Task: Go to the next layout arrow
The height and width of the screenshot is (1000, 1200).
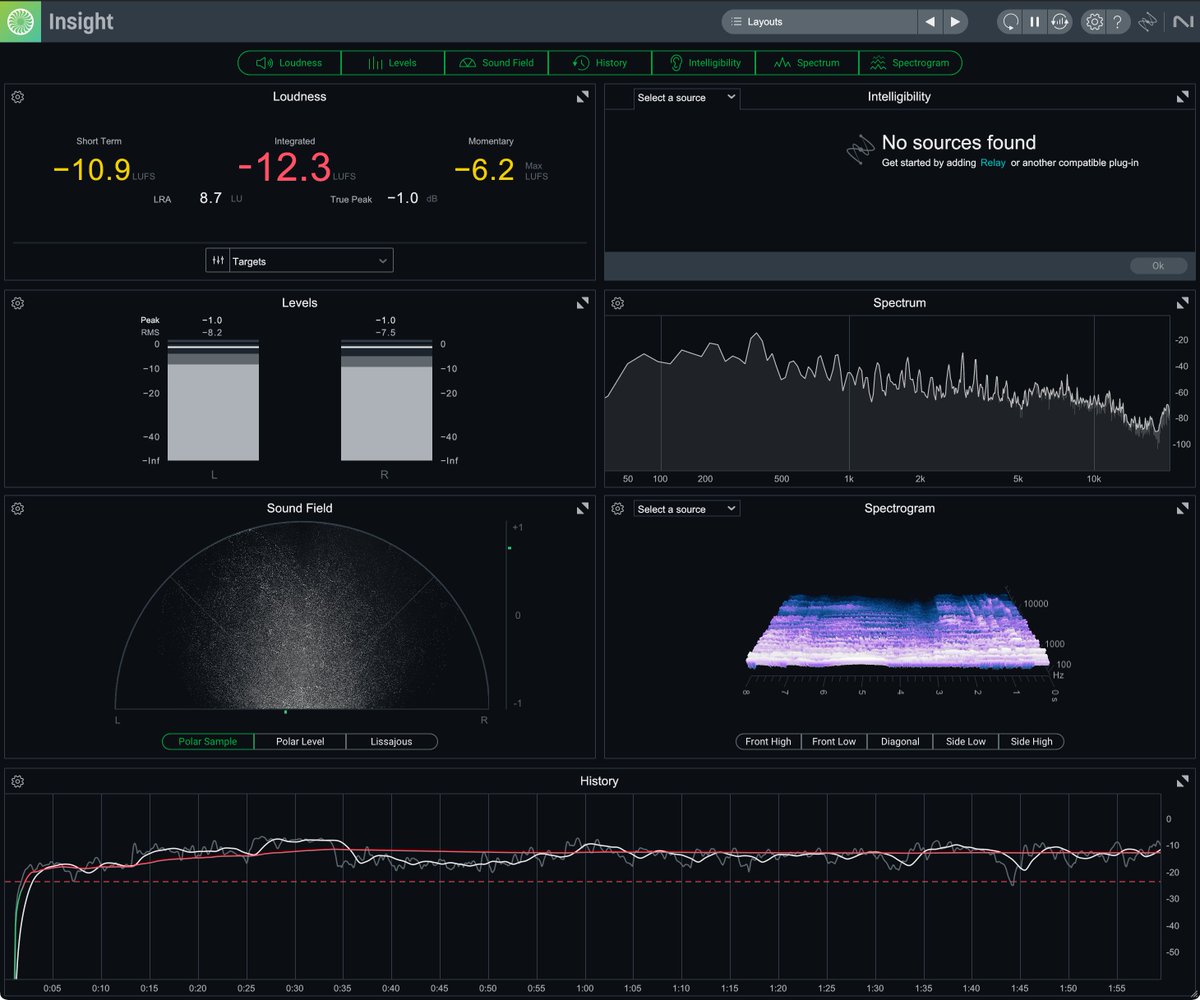Action: coord(955,21)
